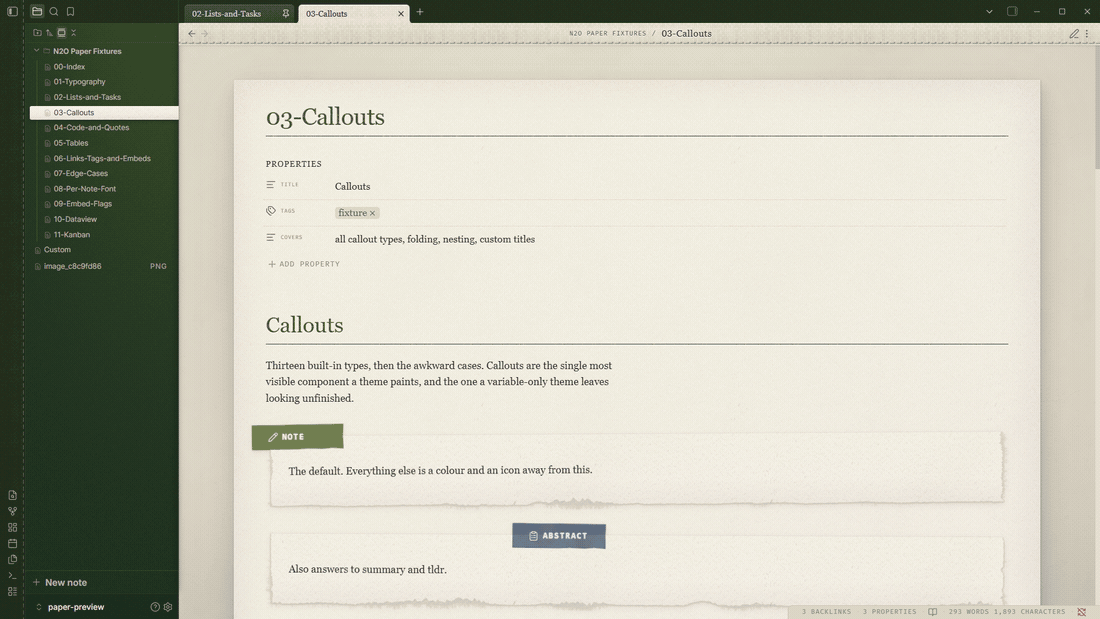1100x619 pixels.
Task: Toggle the right sidebar icon
Action: pos(1012,11)
